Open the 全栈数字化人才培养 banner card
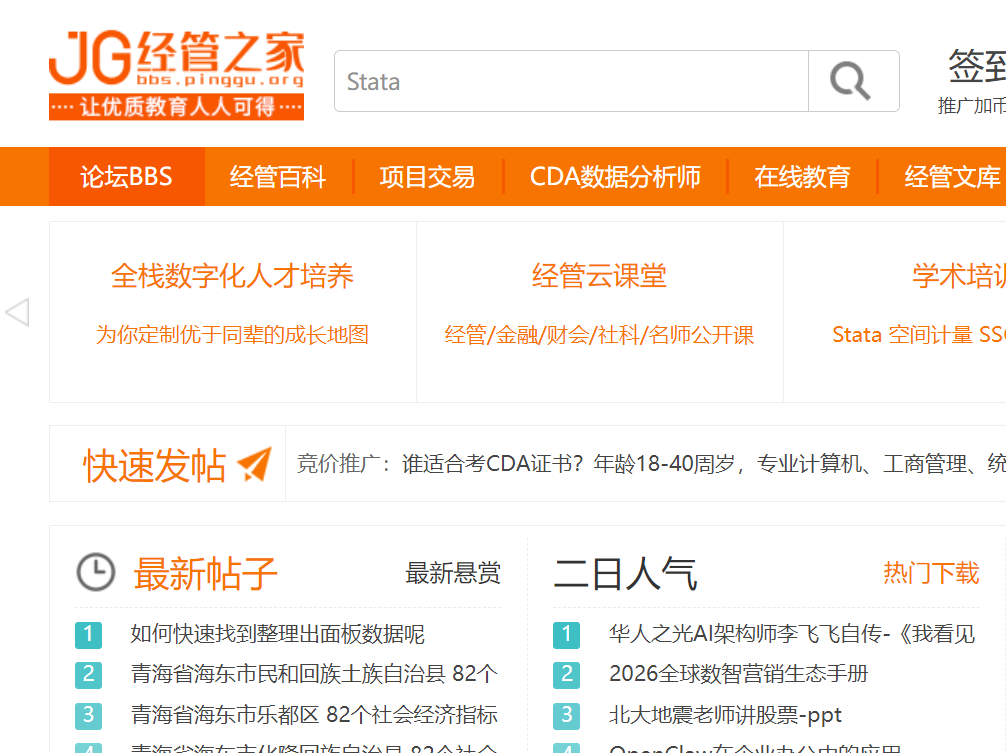The image size is (1006, 753). tap(232, 276)
